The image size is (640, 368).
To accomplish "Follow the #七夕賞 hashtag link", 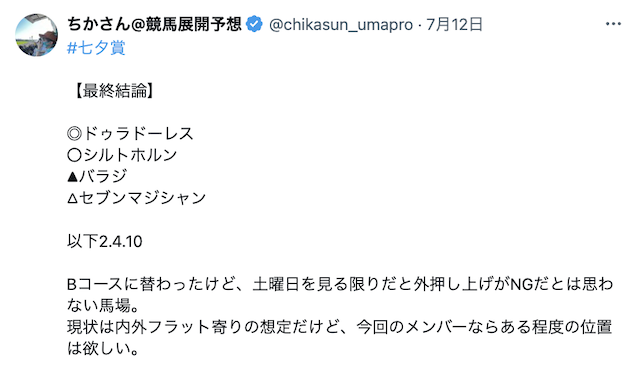I will pos(96,48).
